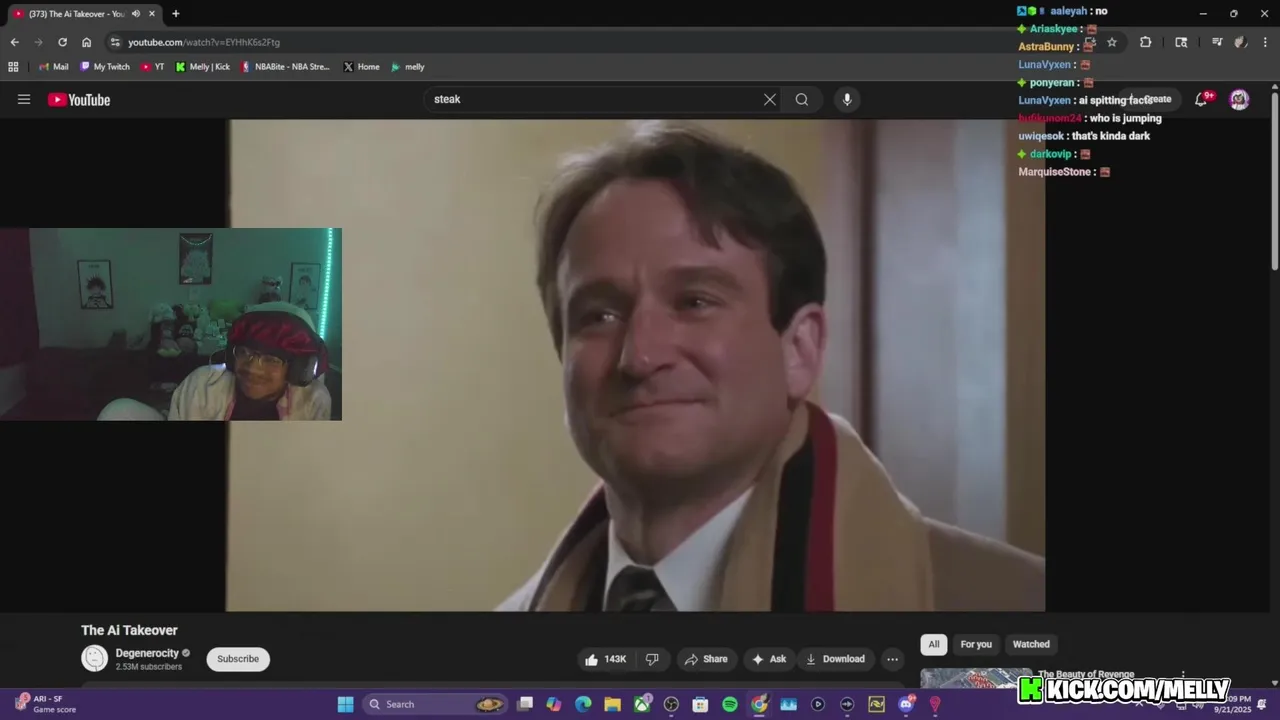Open the YT bookmark
The height and width of the screenshot is (720, 1280).
(152, 67)
